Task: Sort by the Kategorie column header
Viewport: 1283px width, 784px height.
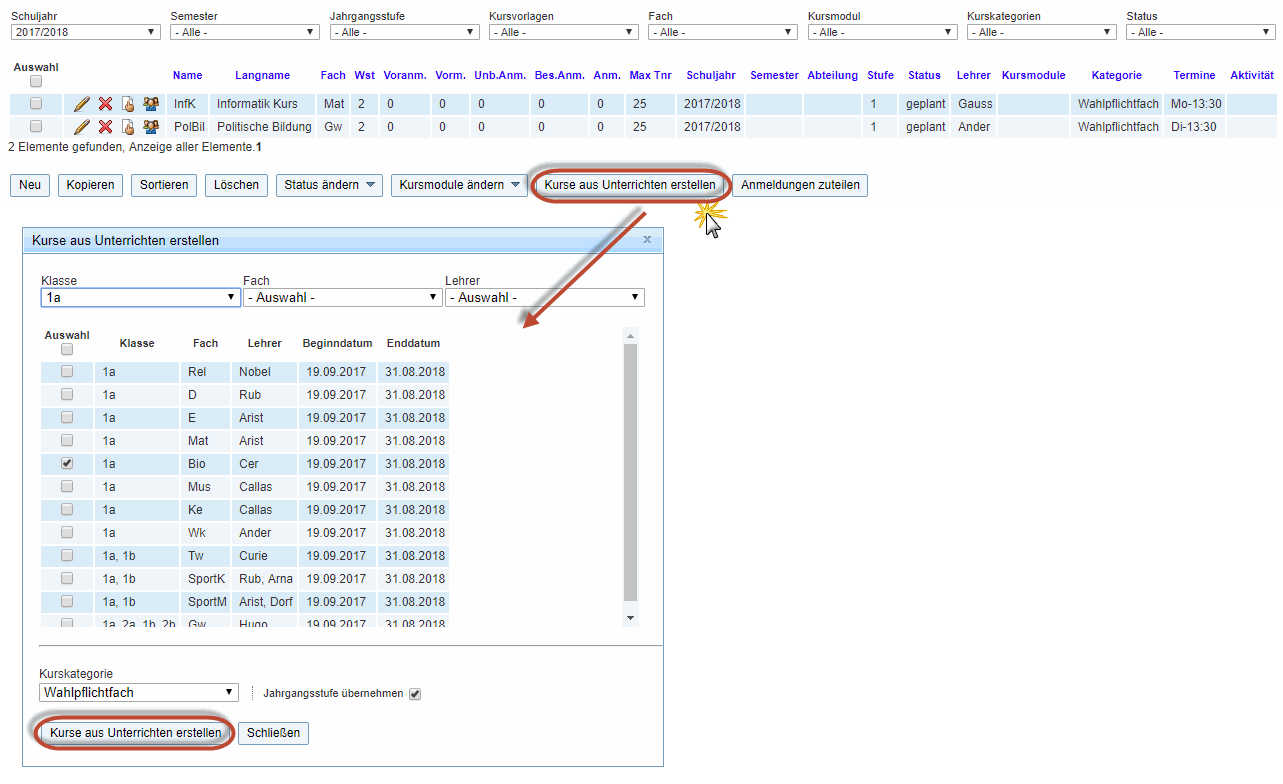Action: (1117, 75)
